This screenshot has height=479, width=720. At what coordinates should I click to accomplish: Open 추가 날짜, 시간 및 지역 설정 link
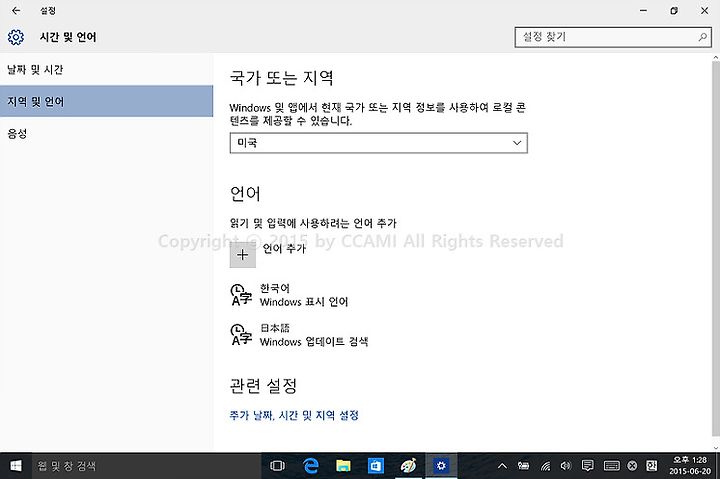[x=294, y=416]
